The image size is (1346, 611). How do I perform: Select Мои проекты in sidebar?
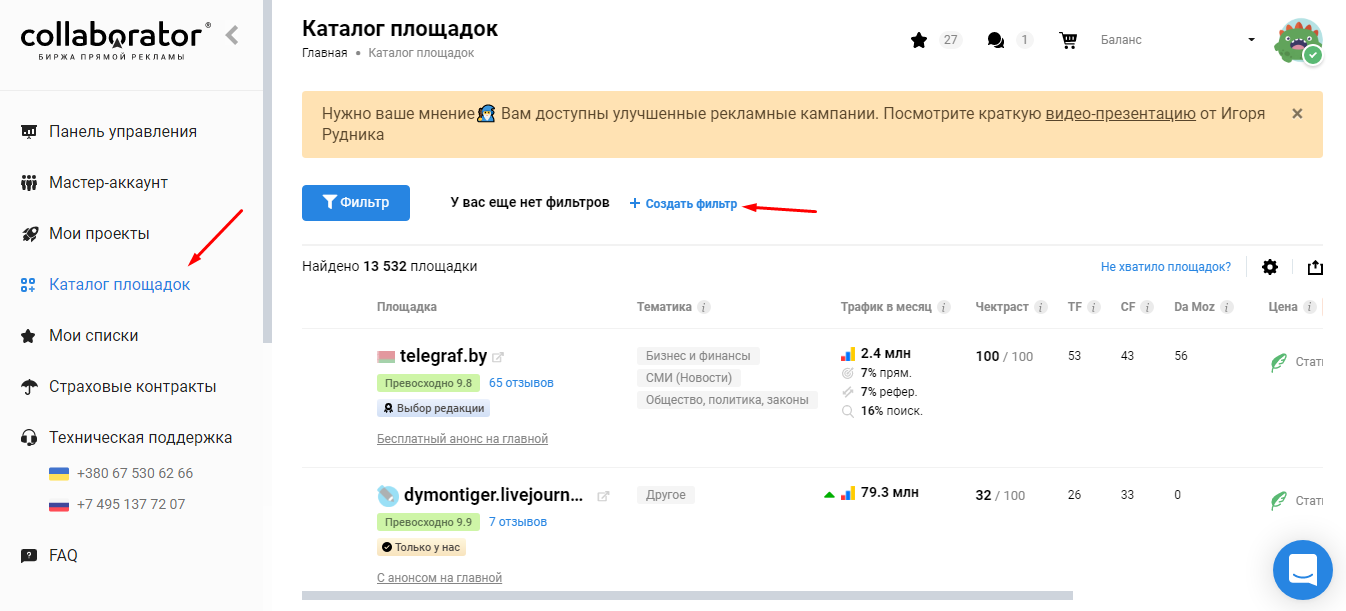[x=99, y=234]
